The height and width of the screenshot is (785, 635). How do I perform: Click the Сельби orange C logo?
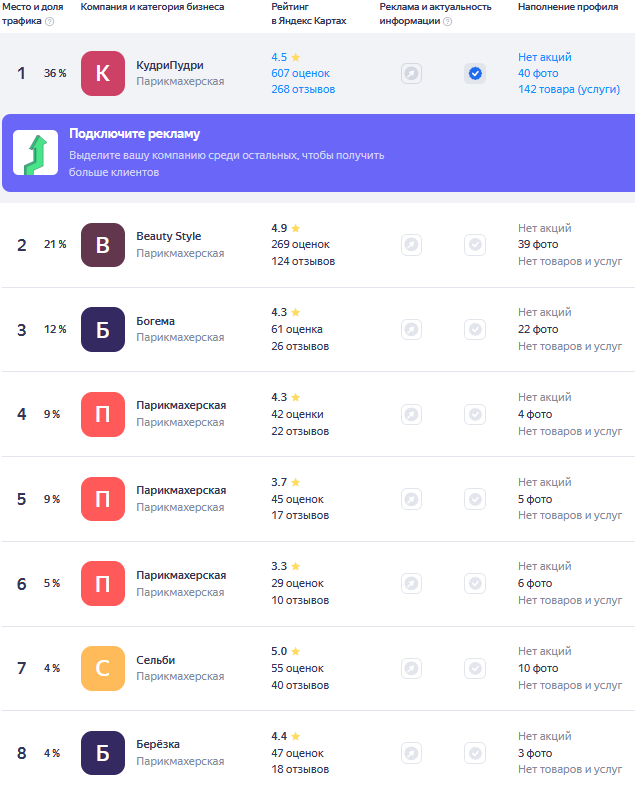point(103,668)
